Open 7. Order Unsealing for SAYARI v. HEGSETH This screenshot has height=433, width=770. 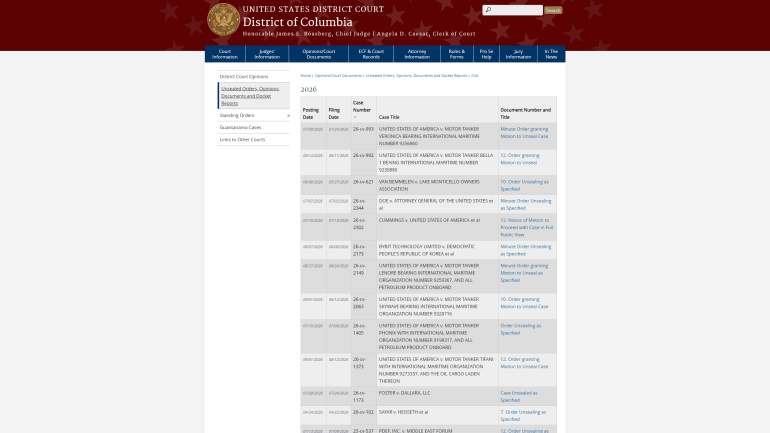[x=523, y=416]
